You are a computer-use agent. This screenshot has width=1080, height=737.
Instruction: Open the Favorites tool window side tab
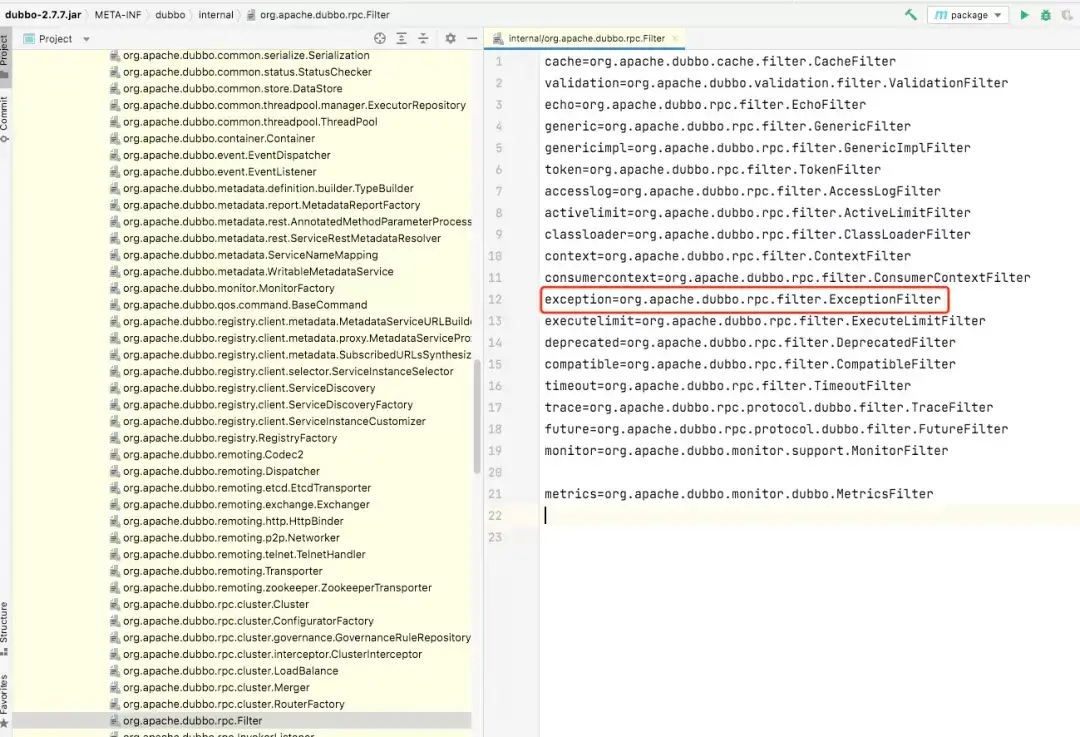[x=5, y=700]
